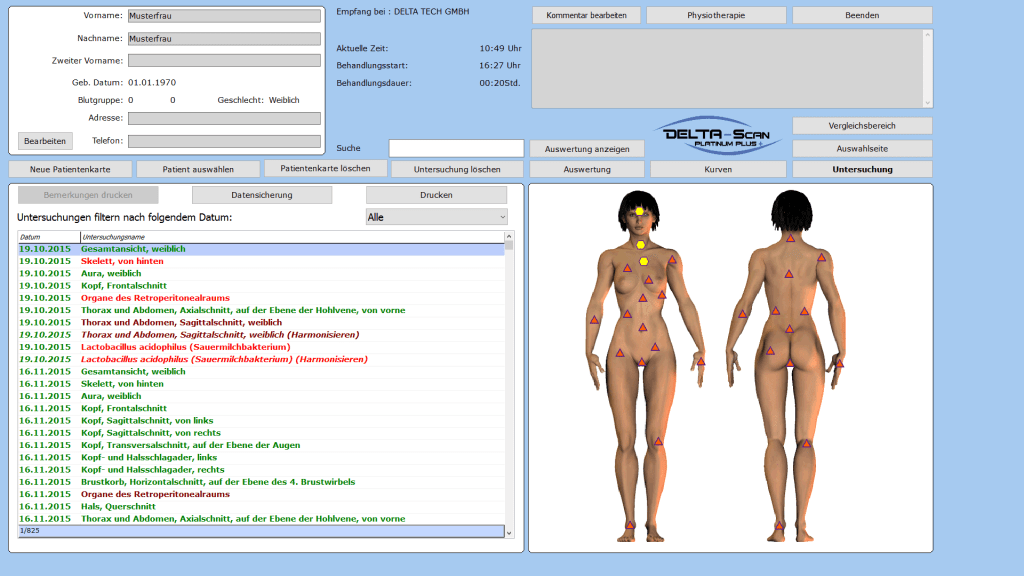
Task: Click the Patientenkarte löschen button
Action: click(325, 169)
